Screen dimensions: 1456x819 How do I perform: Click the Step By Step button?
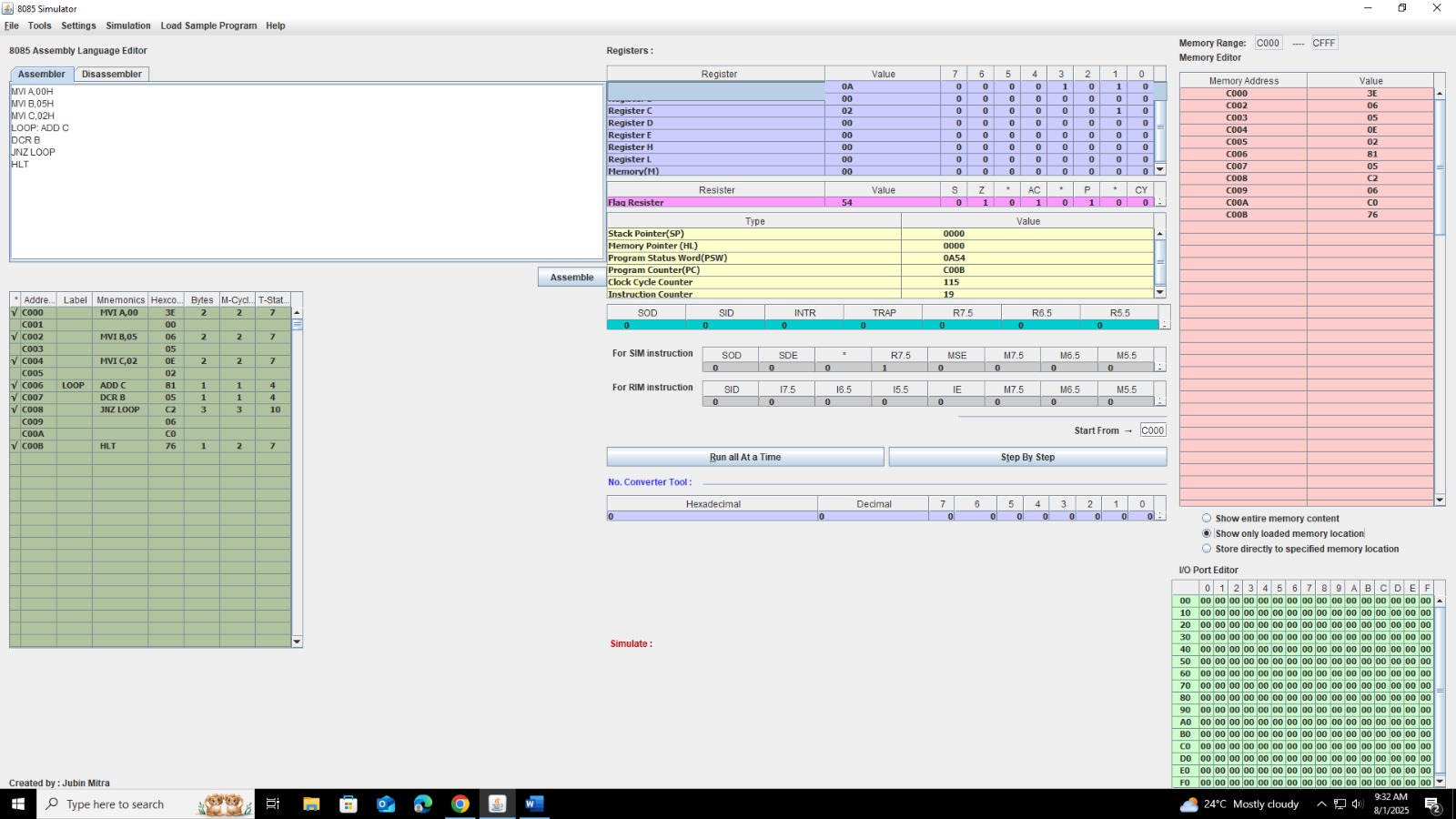[1027, 457]
